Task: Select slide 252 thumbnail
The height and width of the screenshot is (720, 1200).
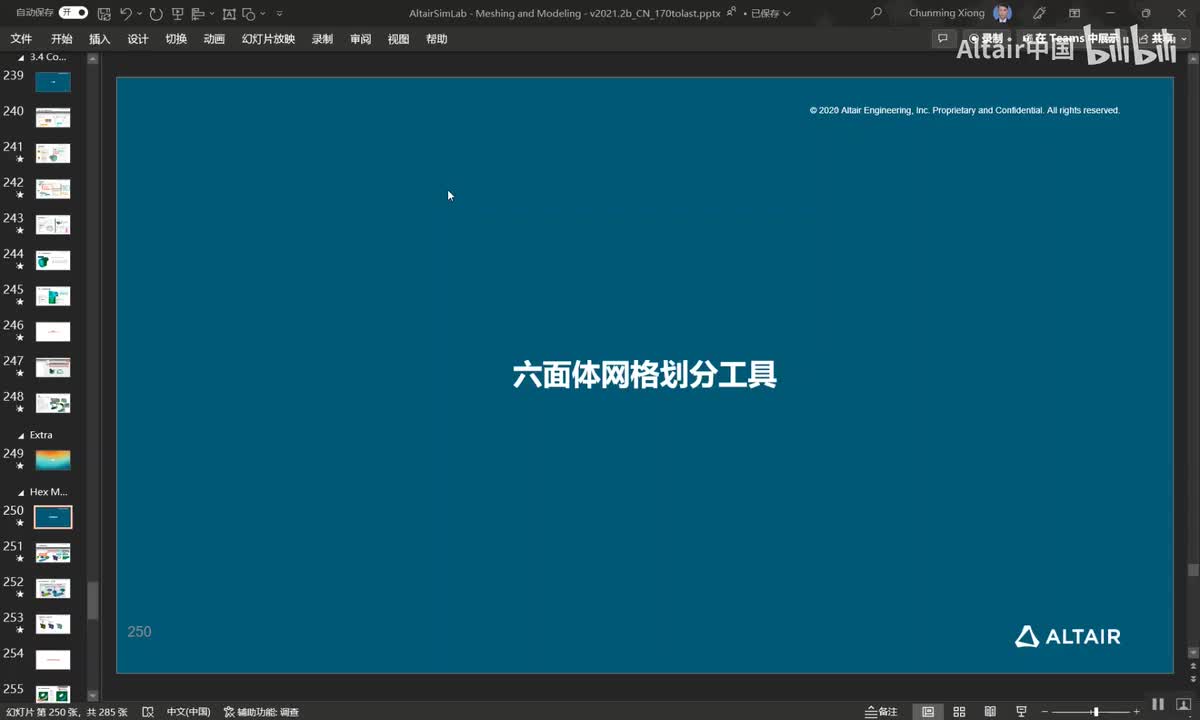Action: click(53, 589)
